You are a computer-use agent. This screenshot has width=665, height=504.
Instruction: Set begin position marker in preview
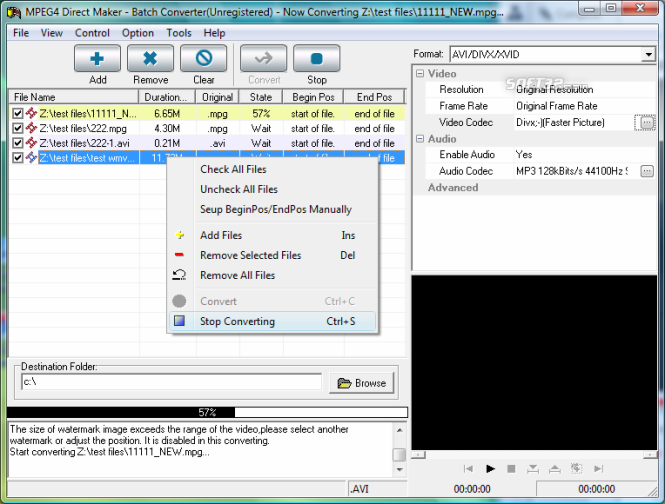(x=533, y=469)
